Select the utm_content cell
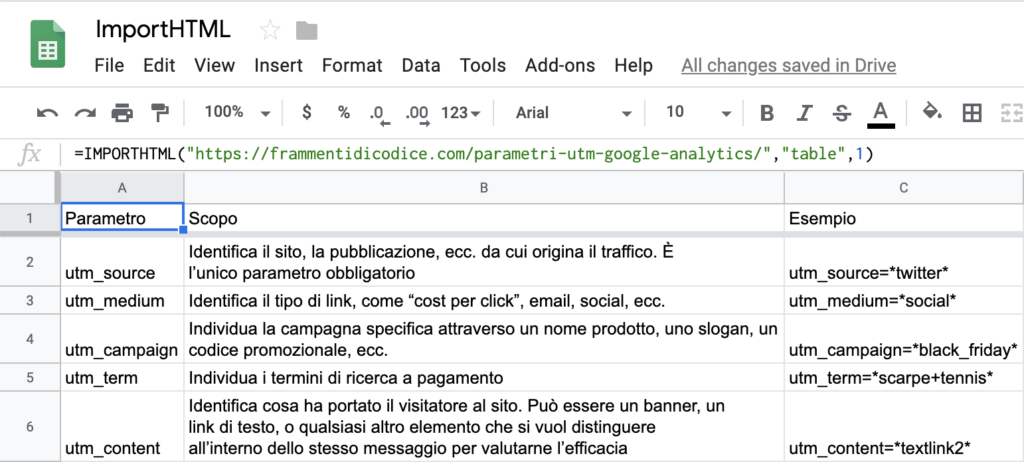 pyautogui.click(x=122, y=427)
